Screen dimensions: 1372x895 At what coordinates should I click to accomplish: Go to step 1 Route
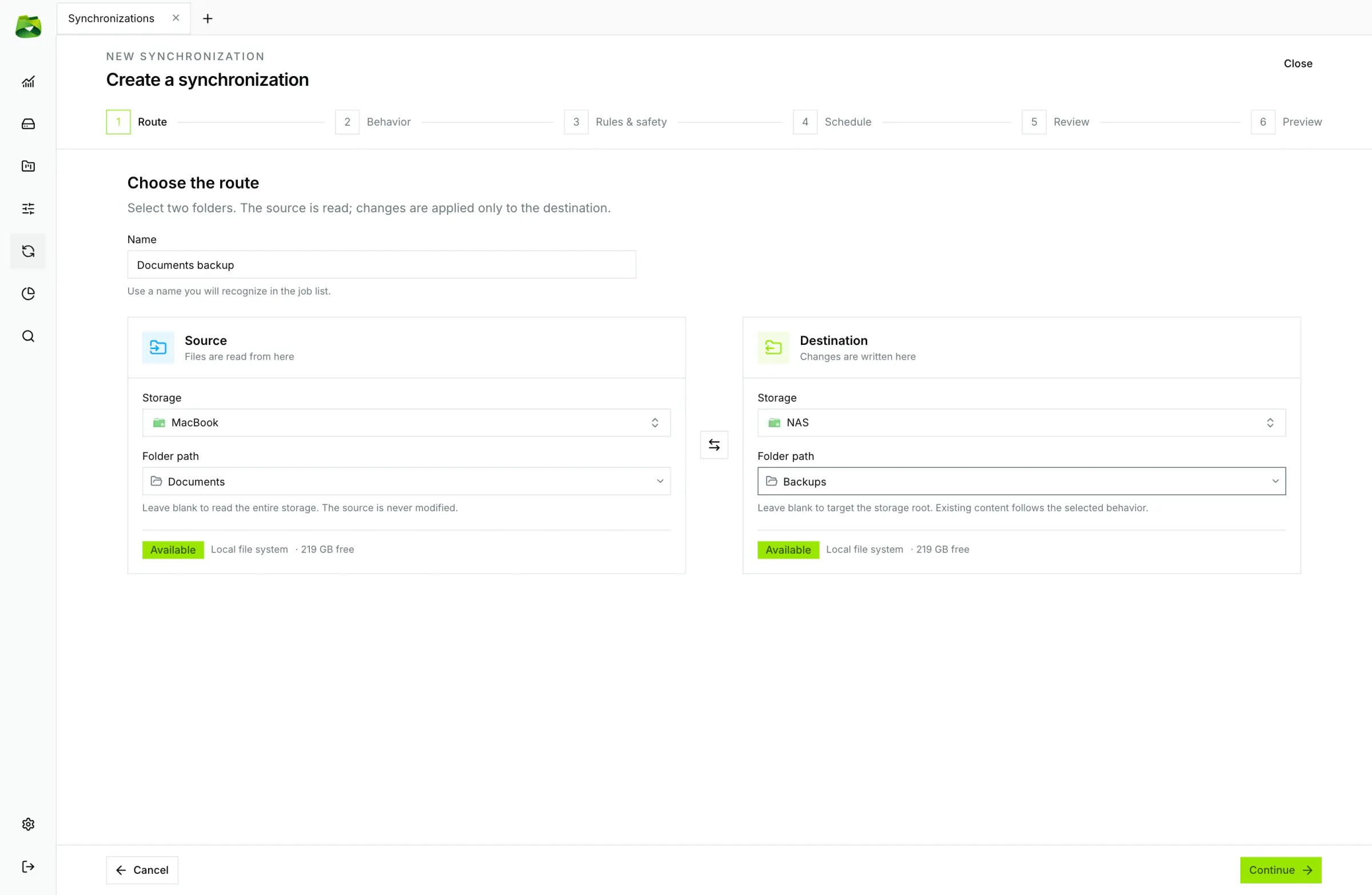point(137,122)
